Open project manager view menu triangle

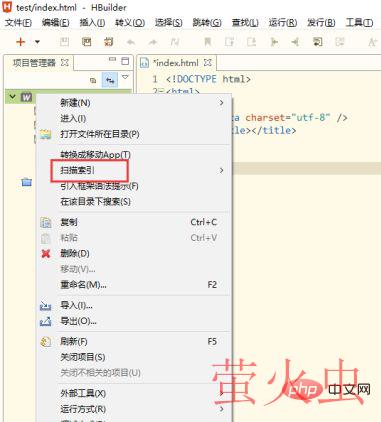coord(125,77)
